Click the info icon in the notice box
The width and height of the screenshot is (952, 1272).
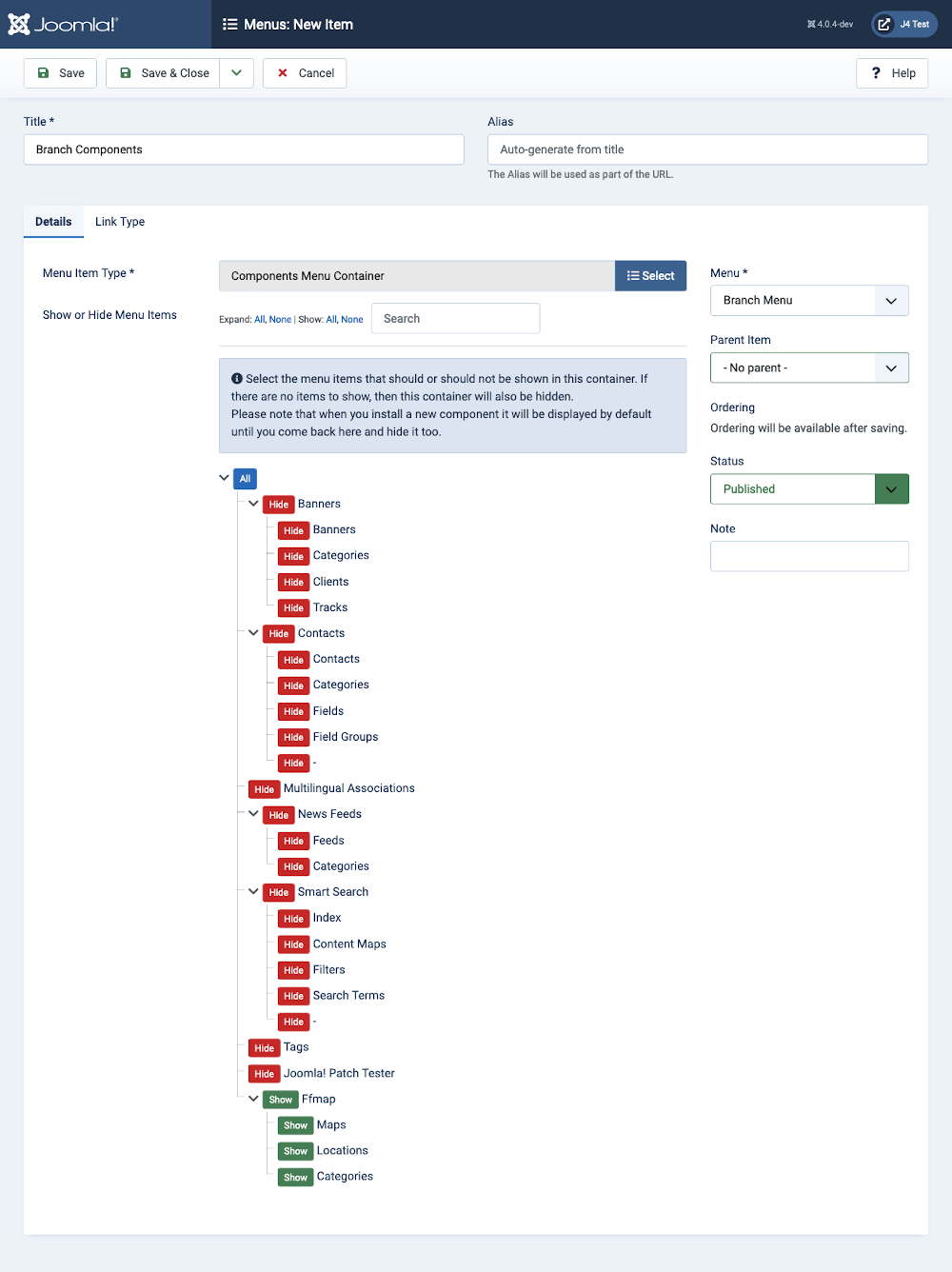click(238, 378)
